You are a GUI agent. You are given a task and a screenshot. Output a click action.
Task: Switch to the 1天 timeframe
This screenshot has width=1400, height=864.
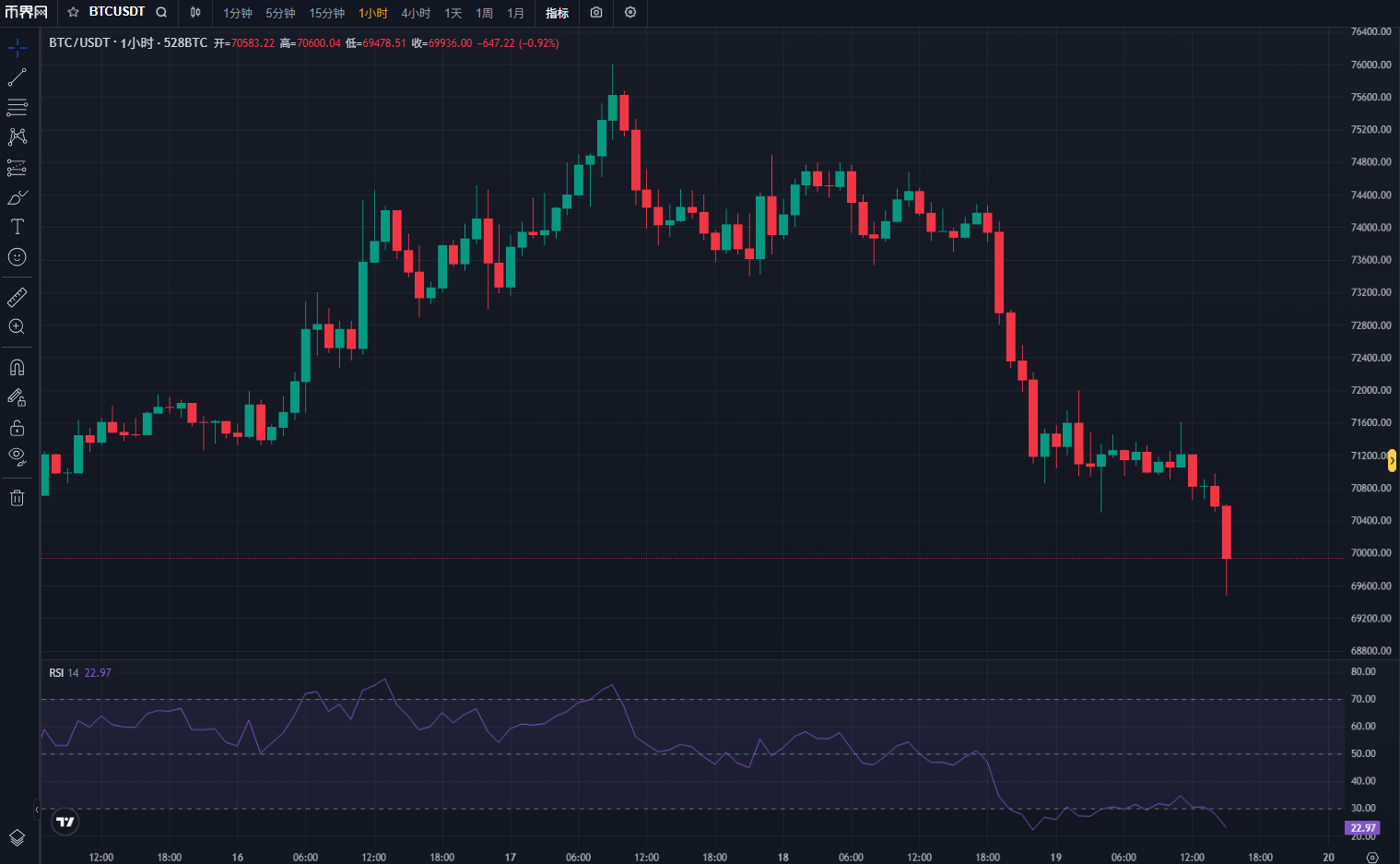[x=453, y=13]
